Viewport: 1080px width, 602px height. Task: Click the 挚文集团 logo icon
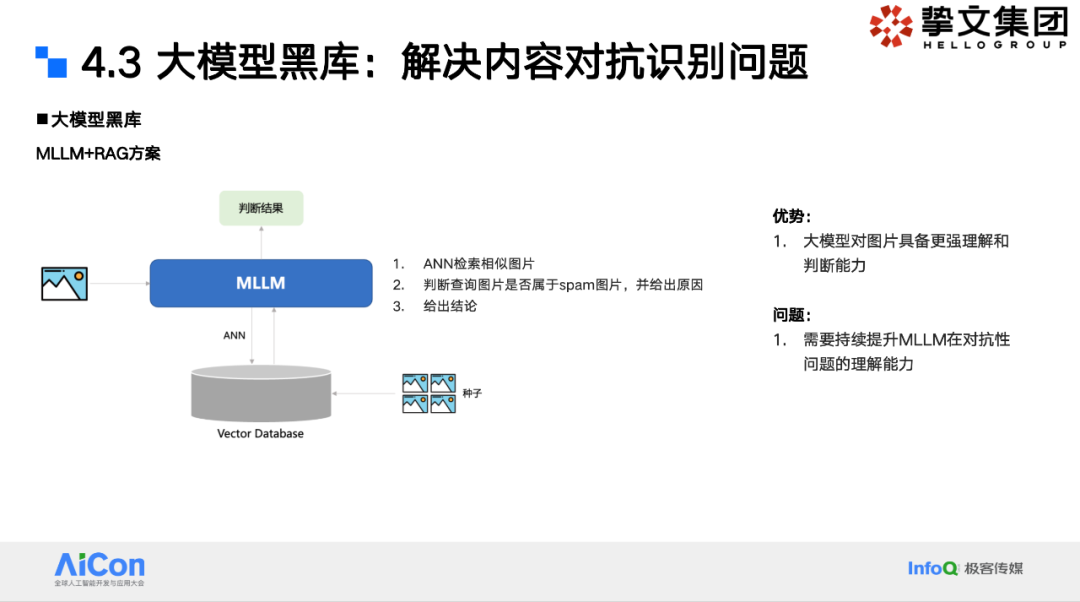click(891, 26)
